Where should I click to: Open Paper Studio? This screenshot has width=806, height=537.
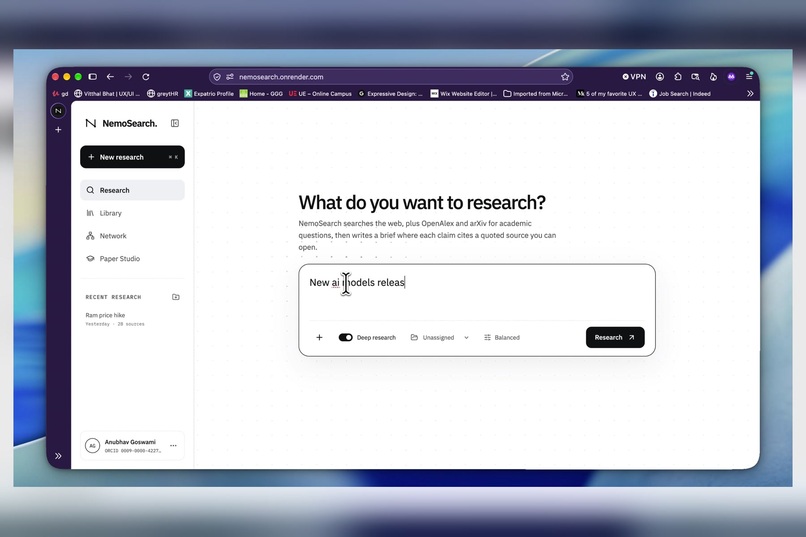point(132,258)
